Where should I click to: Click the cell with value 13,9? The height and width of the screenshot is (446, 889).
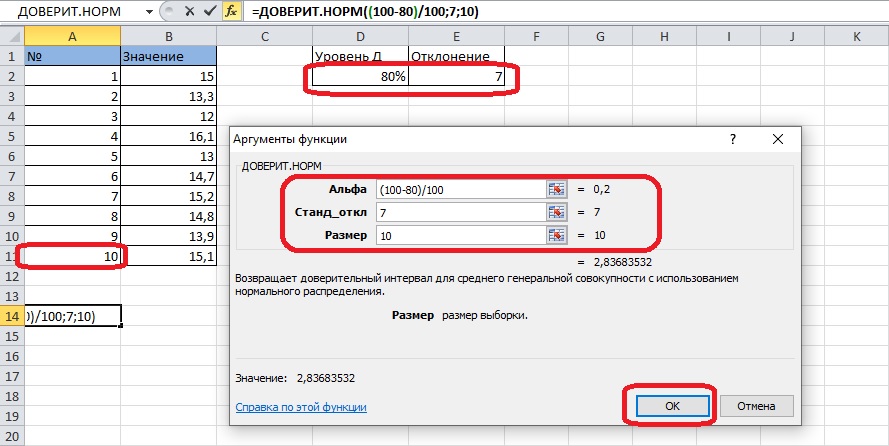coord(168,236)
